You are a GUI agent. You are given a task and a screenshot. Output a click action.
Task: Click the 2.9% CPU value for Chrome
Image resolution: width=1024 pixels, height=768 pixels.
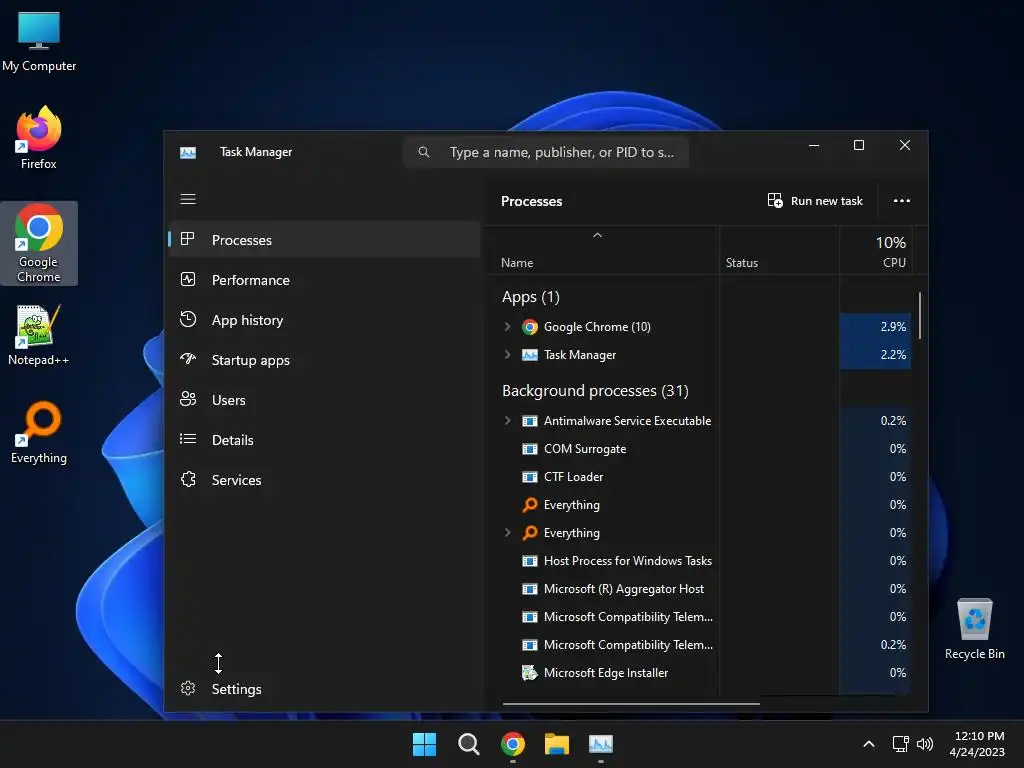coord(893,327)
